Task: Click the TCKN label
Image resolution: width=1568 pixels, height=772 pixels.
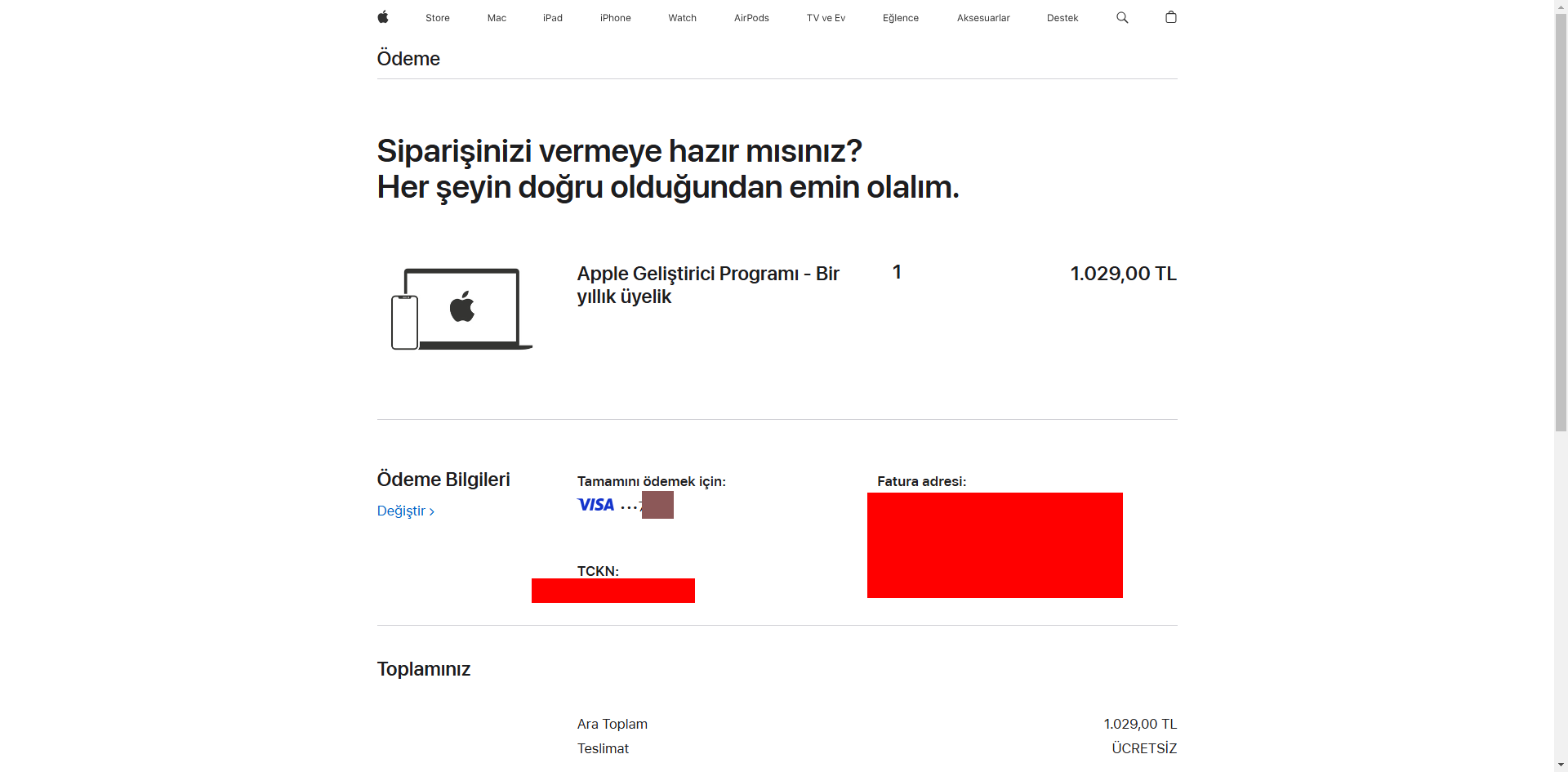Action: click(598, 571)
